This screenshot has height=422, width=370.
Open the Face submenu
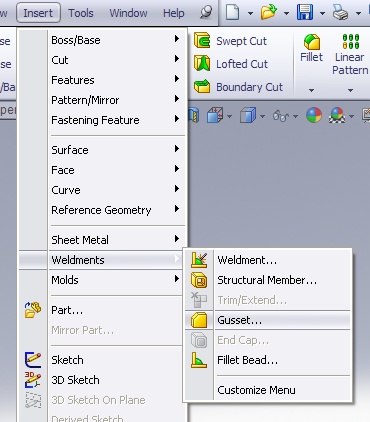pyautogui.click(x=117, y=170)
